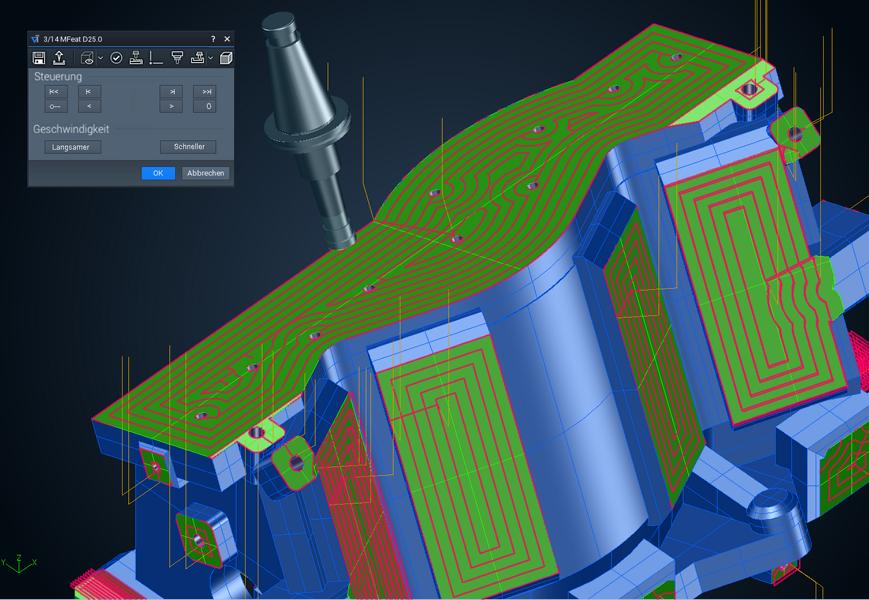This screenshot has width=869, height=600.
Task: Play forward with the > button
Action: pos(171,106)
